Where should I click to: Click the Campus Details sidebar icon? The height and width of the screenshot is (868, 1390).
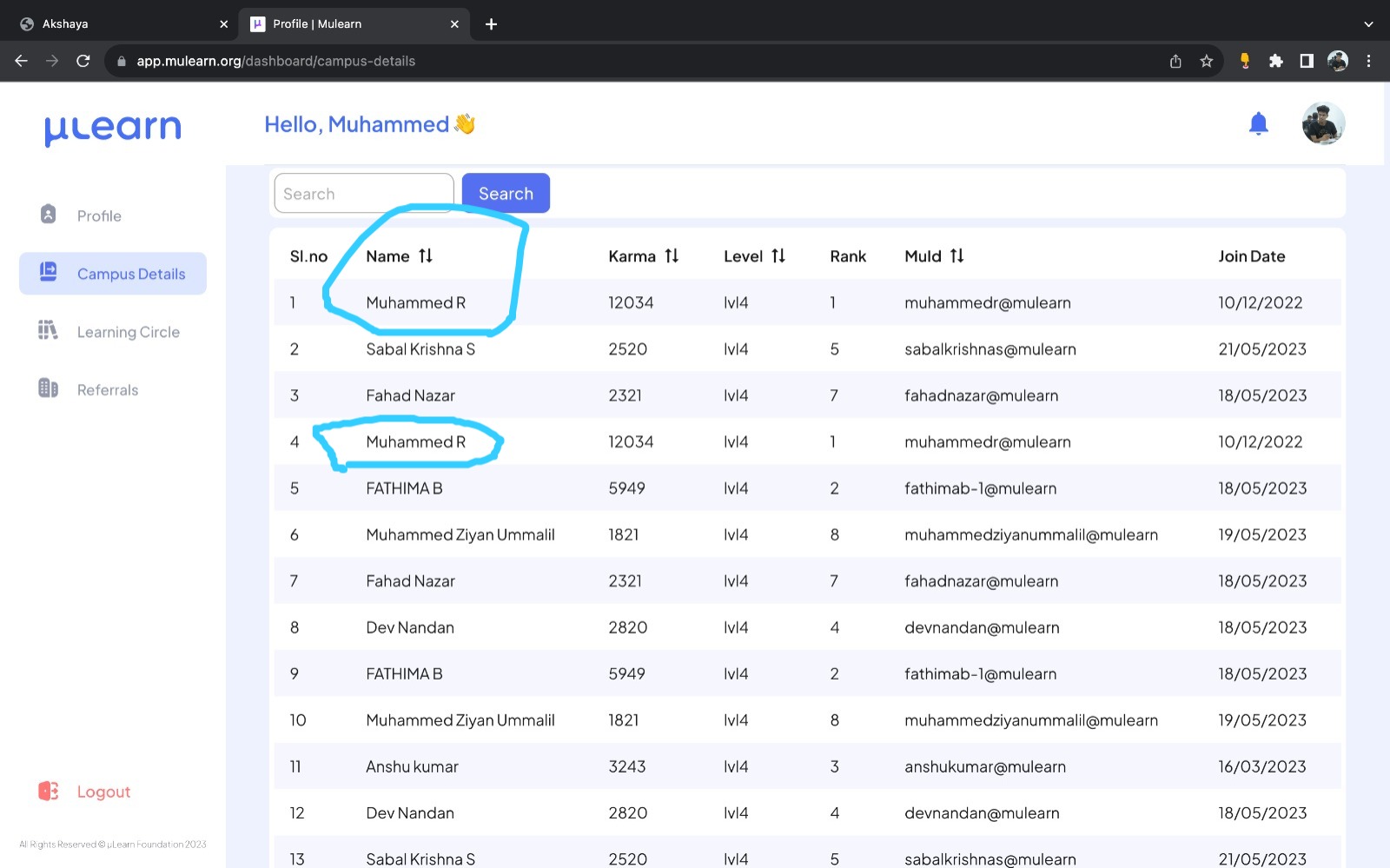pyautogui.click(x=47, y=272)
